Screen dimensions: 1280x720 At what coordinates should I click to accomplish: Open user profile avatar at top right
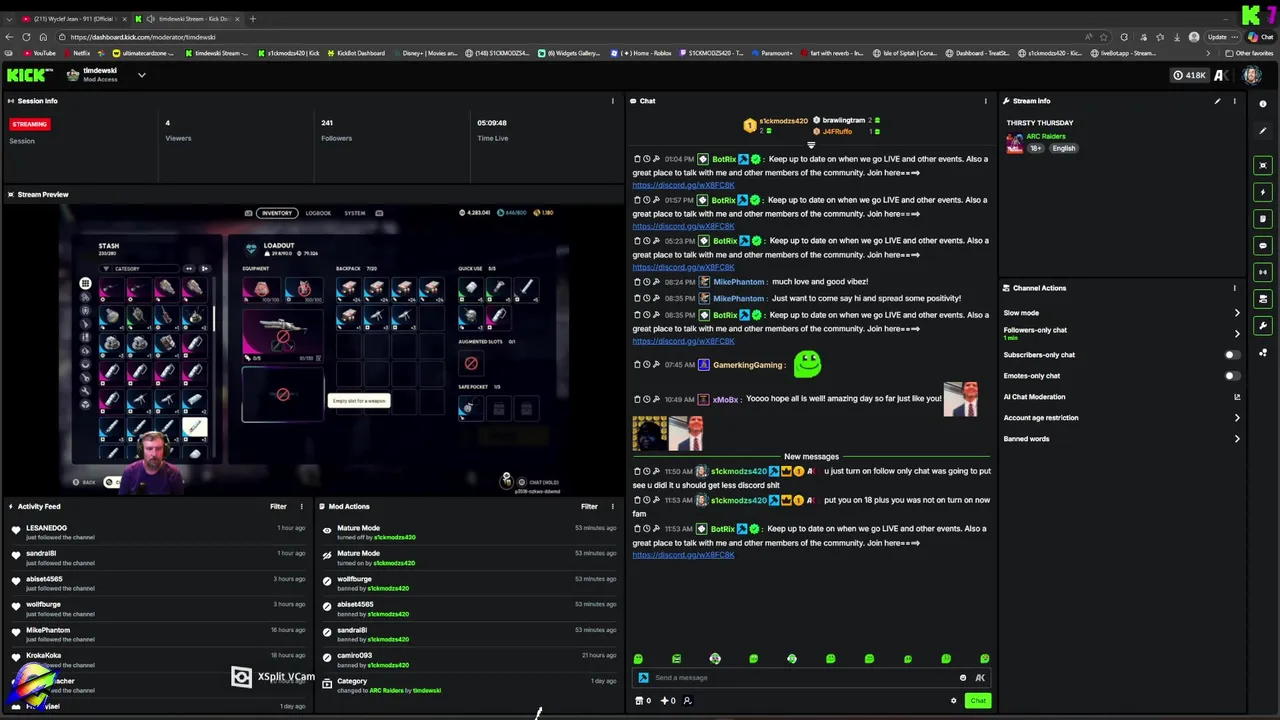(x=1252, y=75)
